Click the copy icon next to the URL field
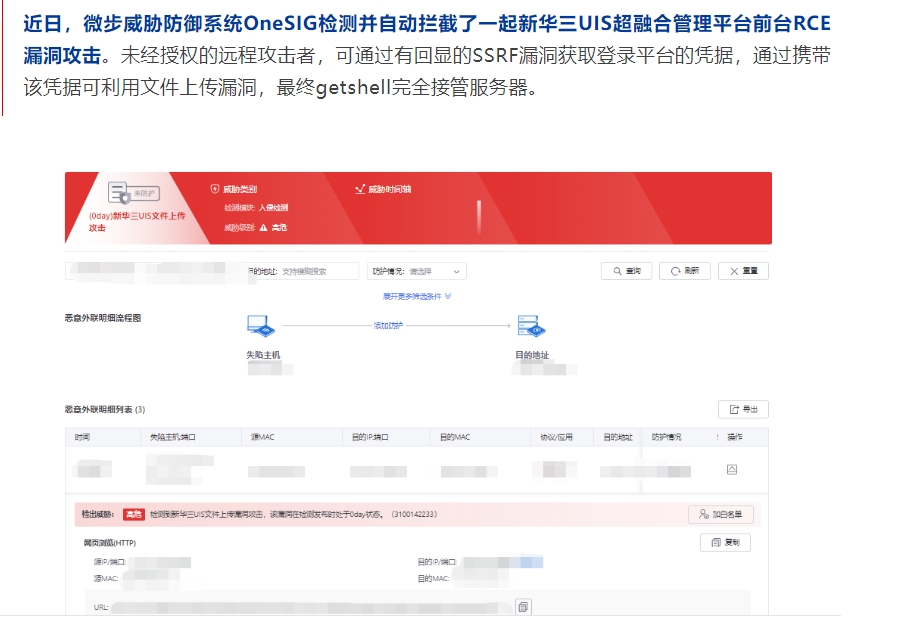The width and height of the screenshot is (916, 624). [523, 607]
